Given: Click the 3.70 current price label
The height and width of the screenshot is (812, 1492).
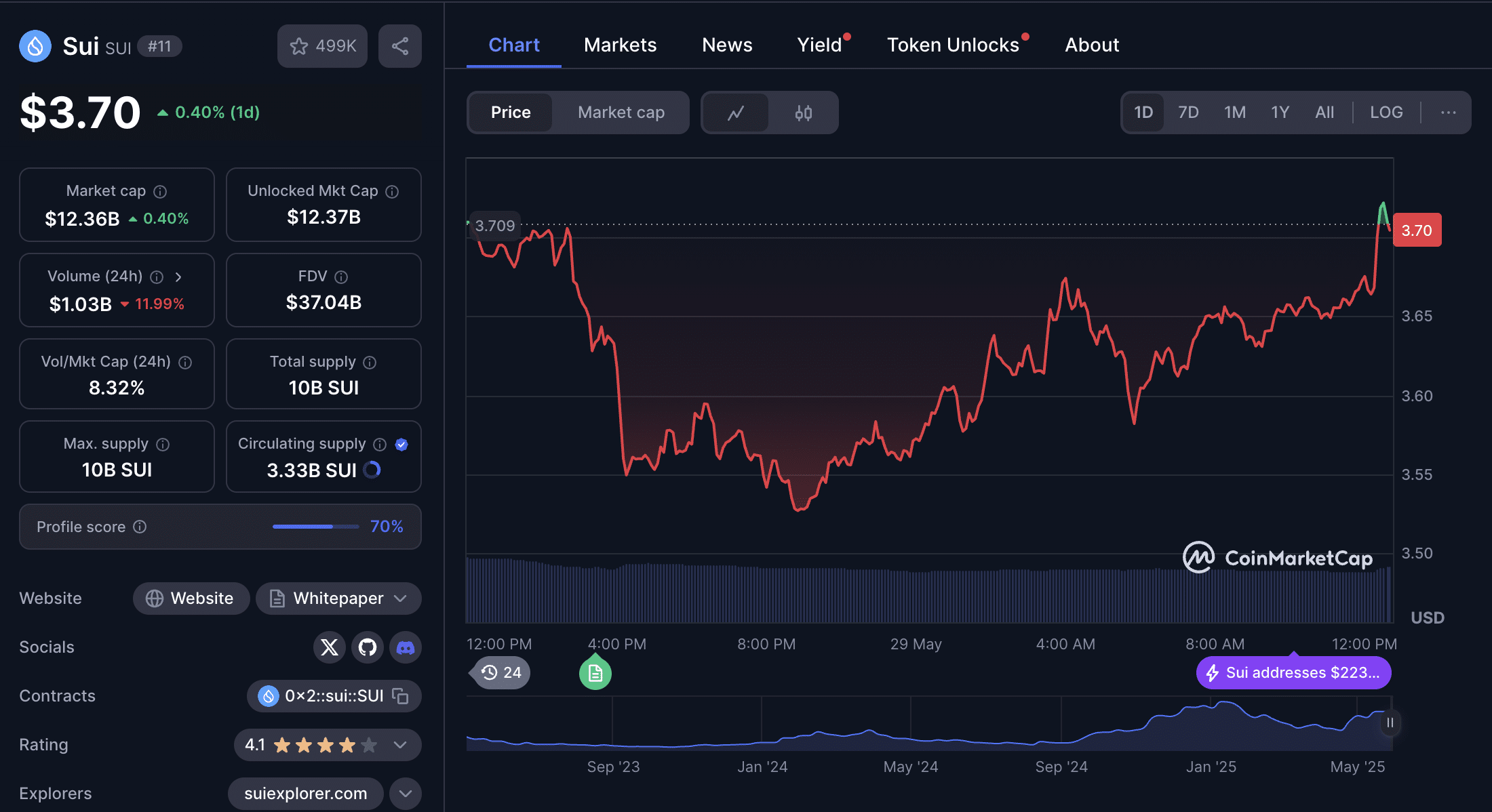Looking at the screenshot, I should pyautogui.click(x=1417, y=230).
